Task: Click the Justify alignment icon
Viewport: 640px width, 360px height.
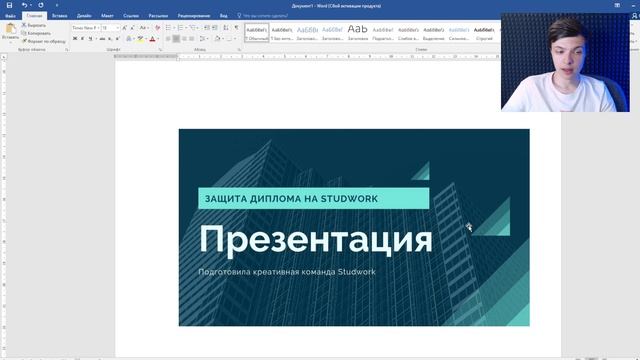Action: click(191, 39)
